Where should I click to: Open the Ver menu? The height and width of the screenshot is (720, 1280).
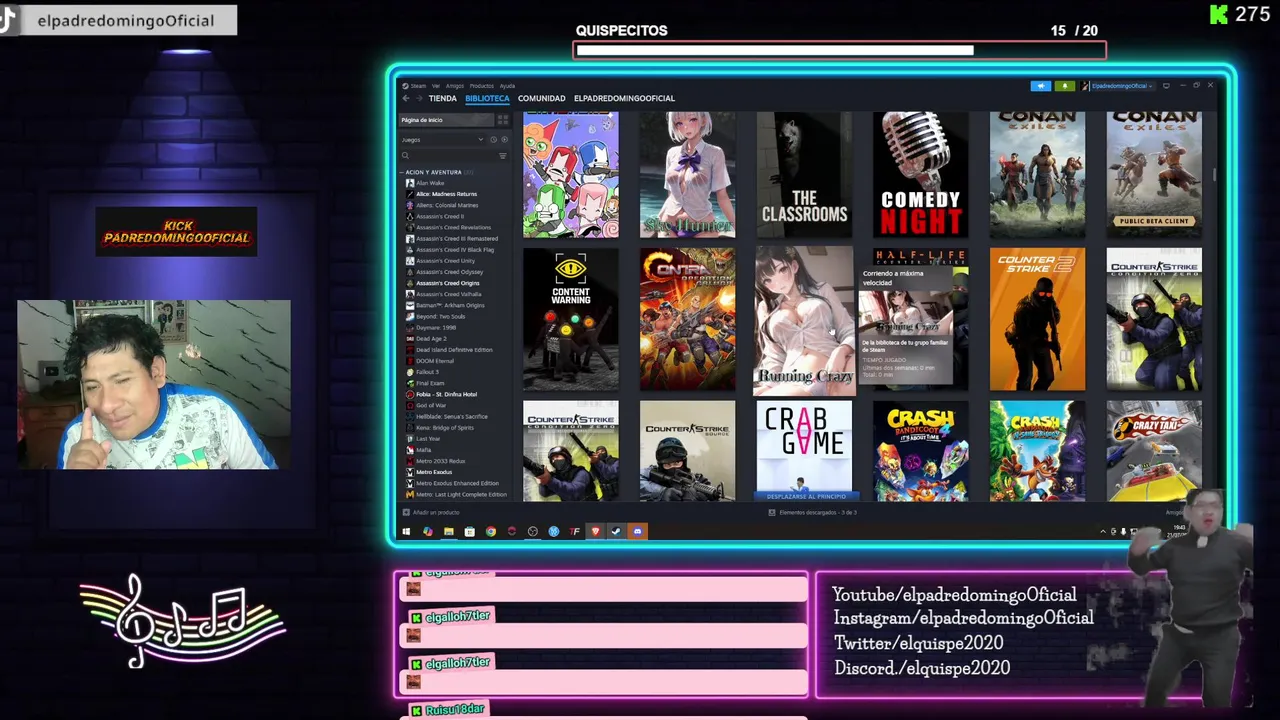point(436,86)
